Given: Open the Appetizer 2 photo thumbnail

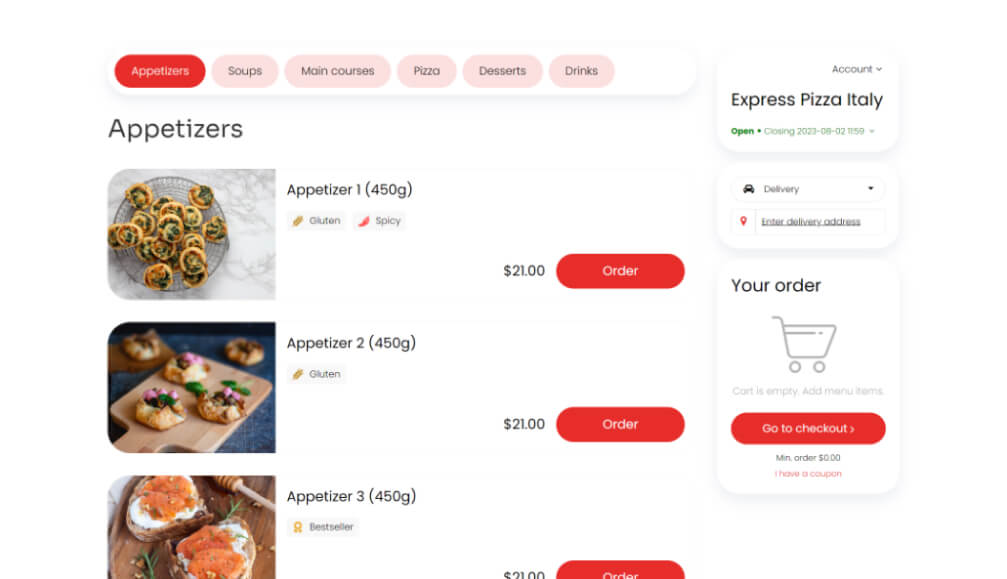Looking at the screenshot, I should (191, 387).
